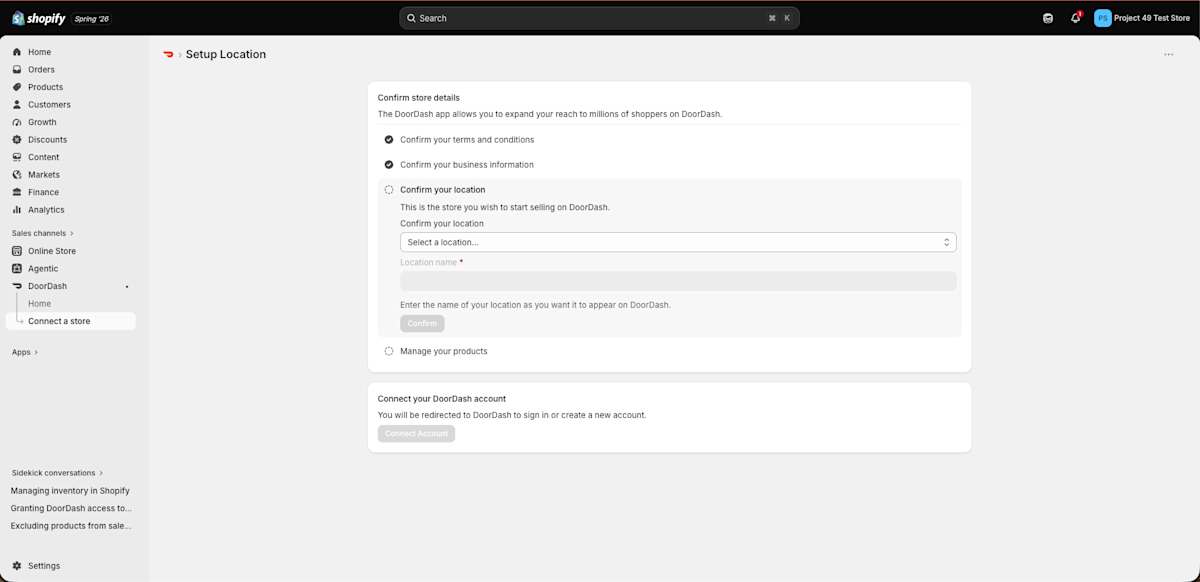Click the Confirm your location step circle
Screen dimensions: 1200x582
(389, 190)
